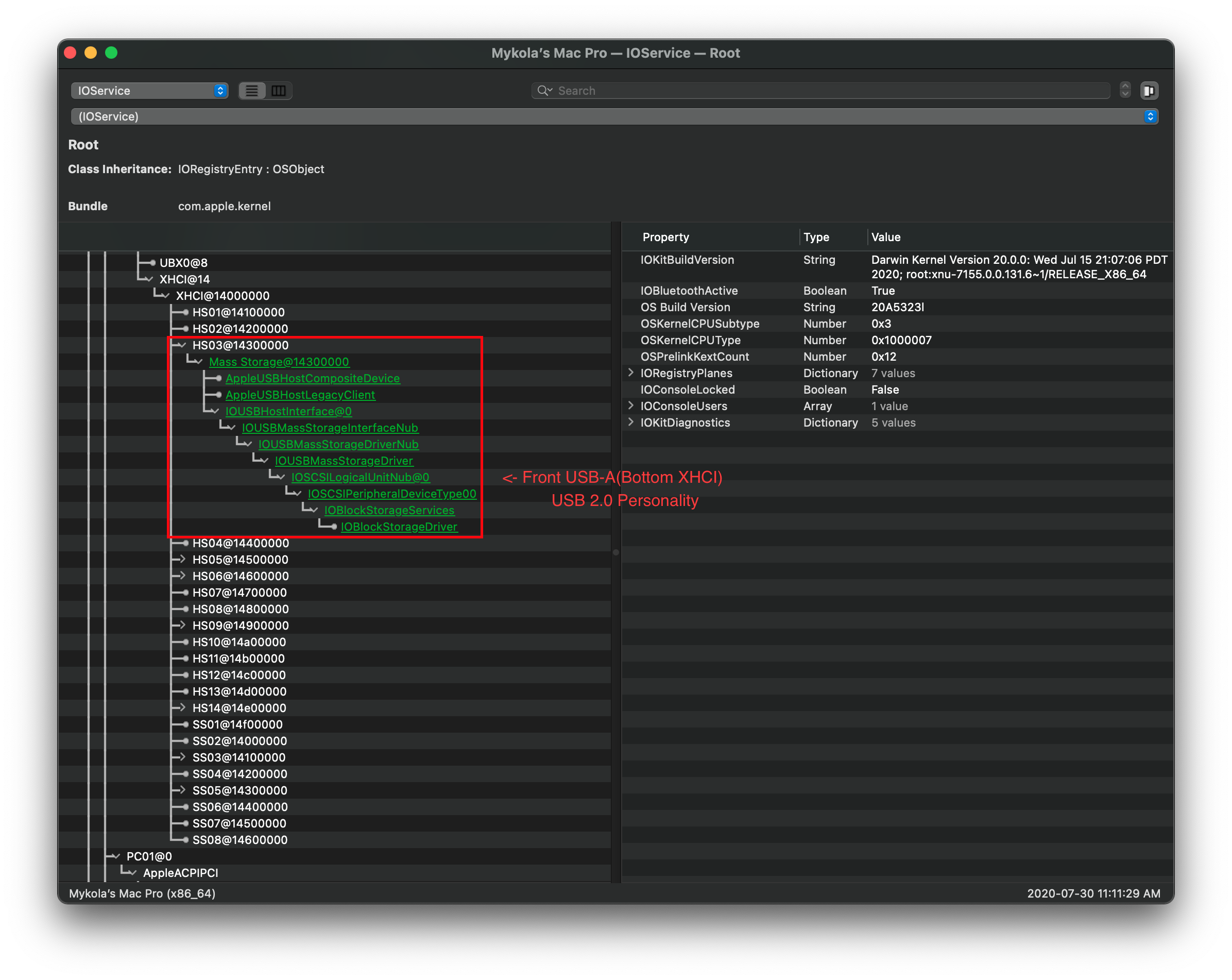
Task: Click the search magnifier icon
Action: point(543,91)
